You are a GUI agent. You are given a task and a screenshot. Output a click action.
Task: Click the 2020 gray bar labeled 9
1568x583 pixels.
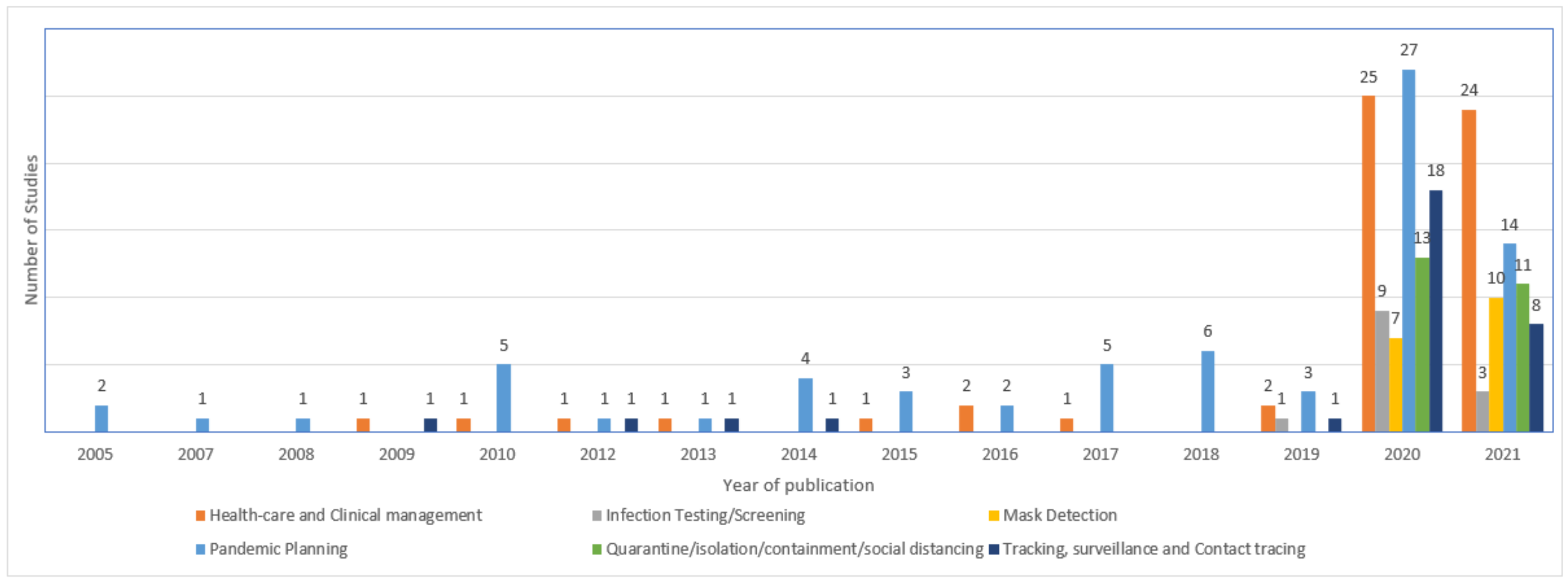(x=1382, y=371)
